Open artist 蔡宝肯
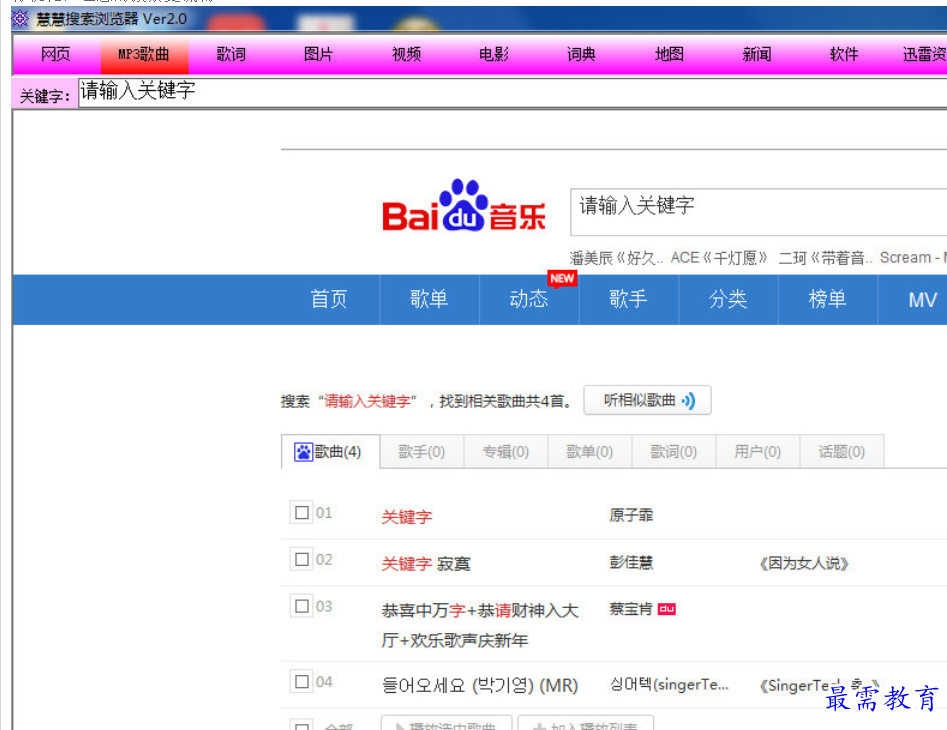 (x=631, y=609)
